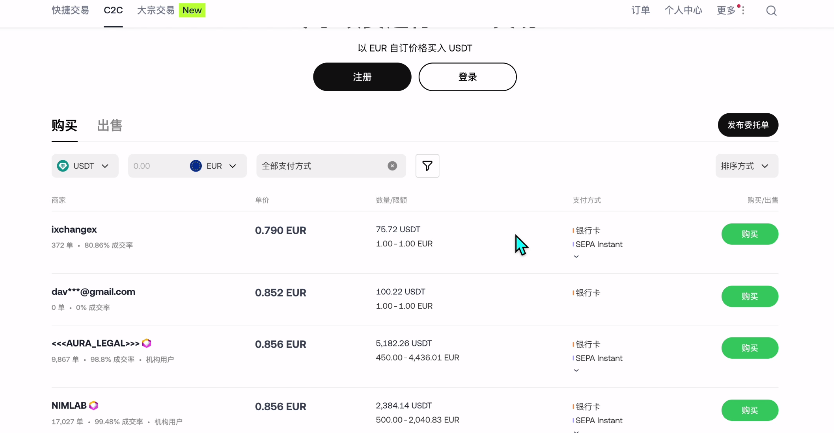Click the USDT coin icon

click(x=63, y=166)
